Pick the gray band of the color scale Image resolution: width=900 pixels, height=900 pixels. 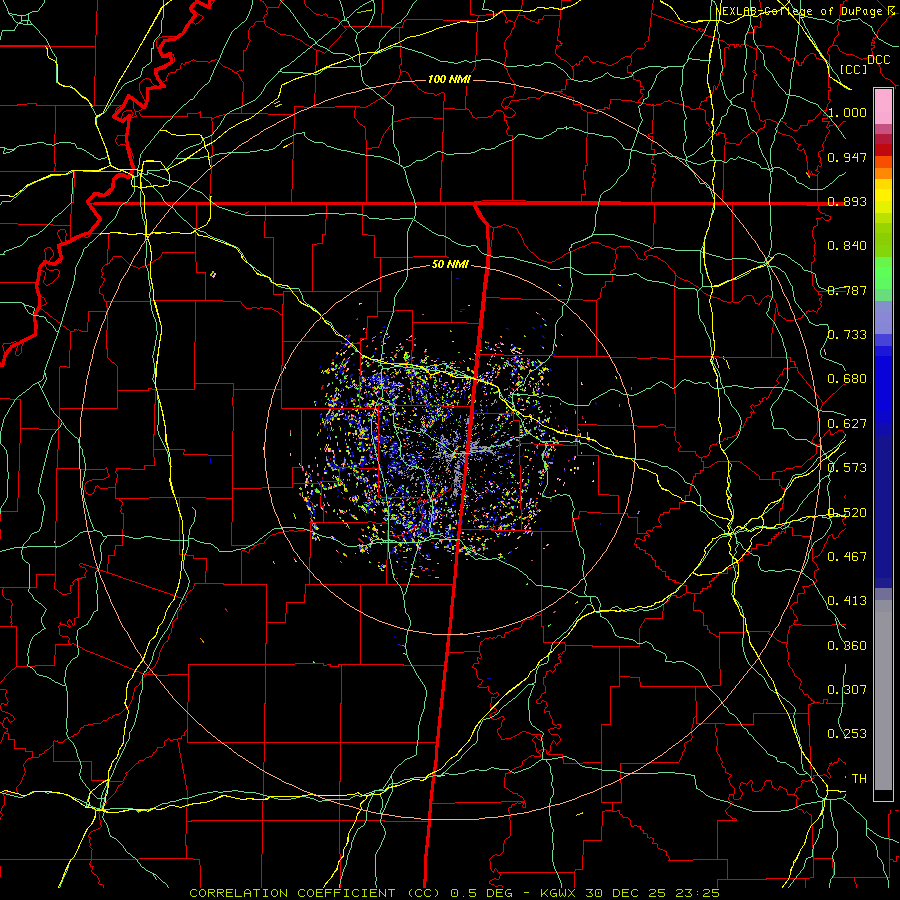883,695
